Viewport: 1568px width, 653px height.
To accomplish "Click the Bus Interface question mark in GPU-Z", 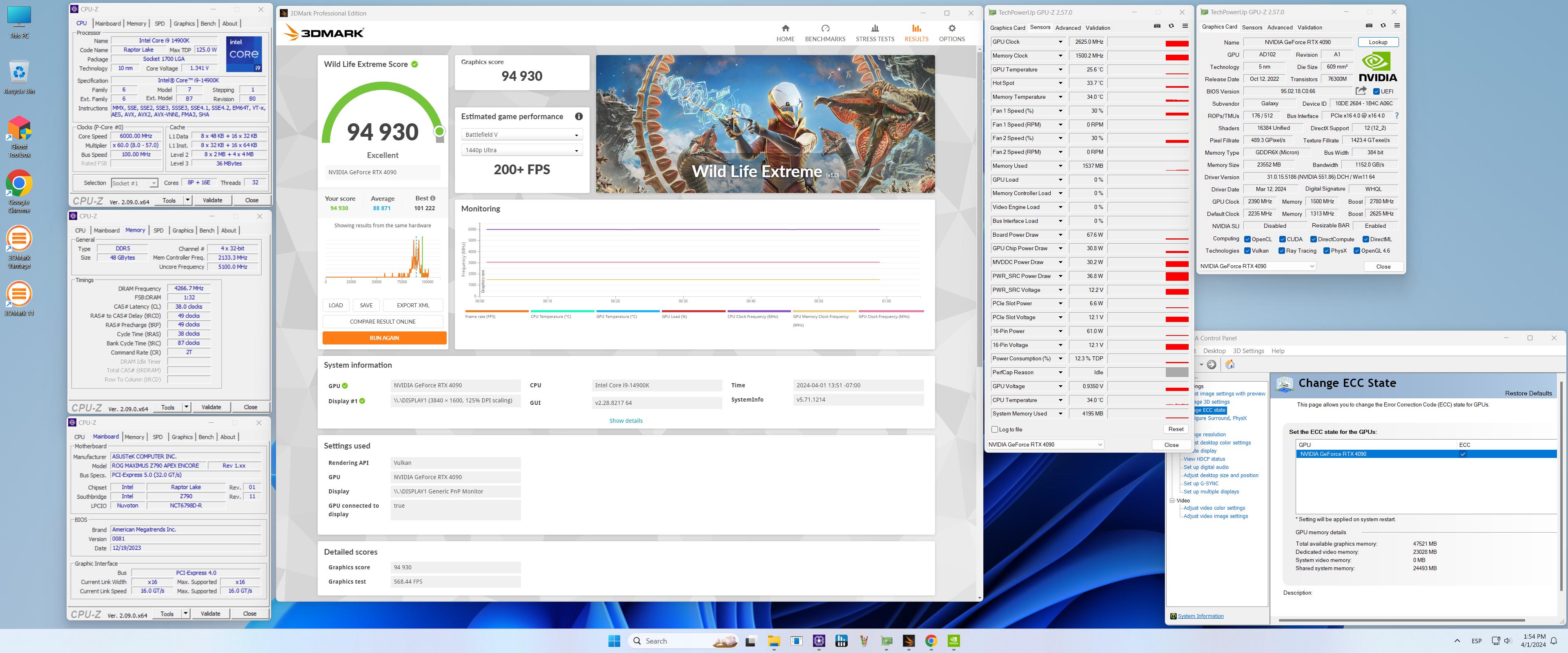I will 1396,115.
